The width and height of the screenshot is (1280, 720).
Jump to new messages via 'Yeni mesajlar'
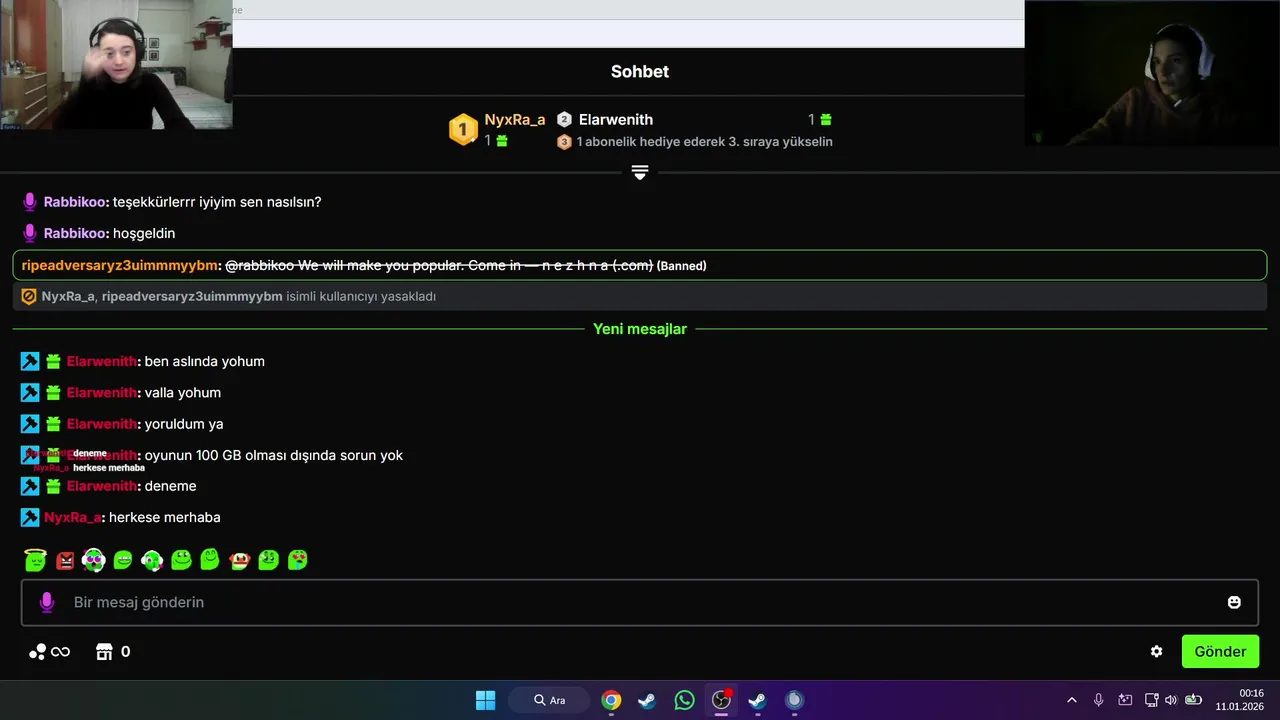coord(640,329)
